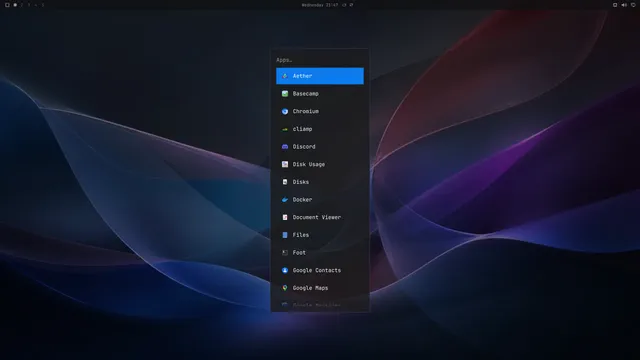The height and width of the screenshot is (360, 640).
Task: Open the volume speaker icon in tray
Action: tap(624, 5)
